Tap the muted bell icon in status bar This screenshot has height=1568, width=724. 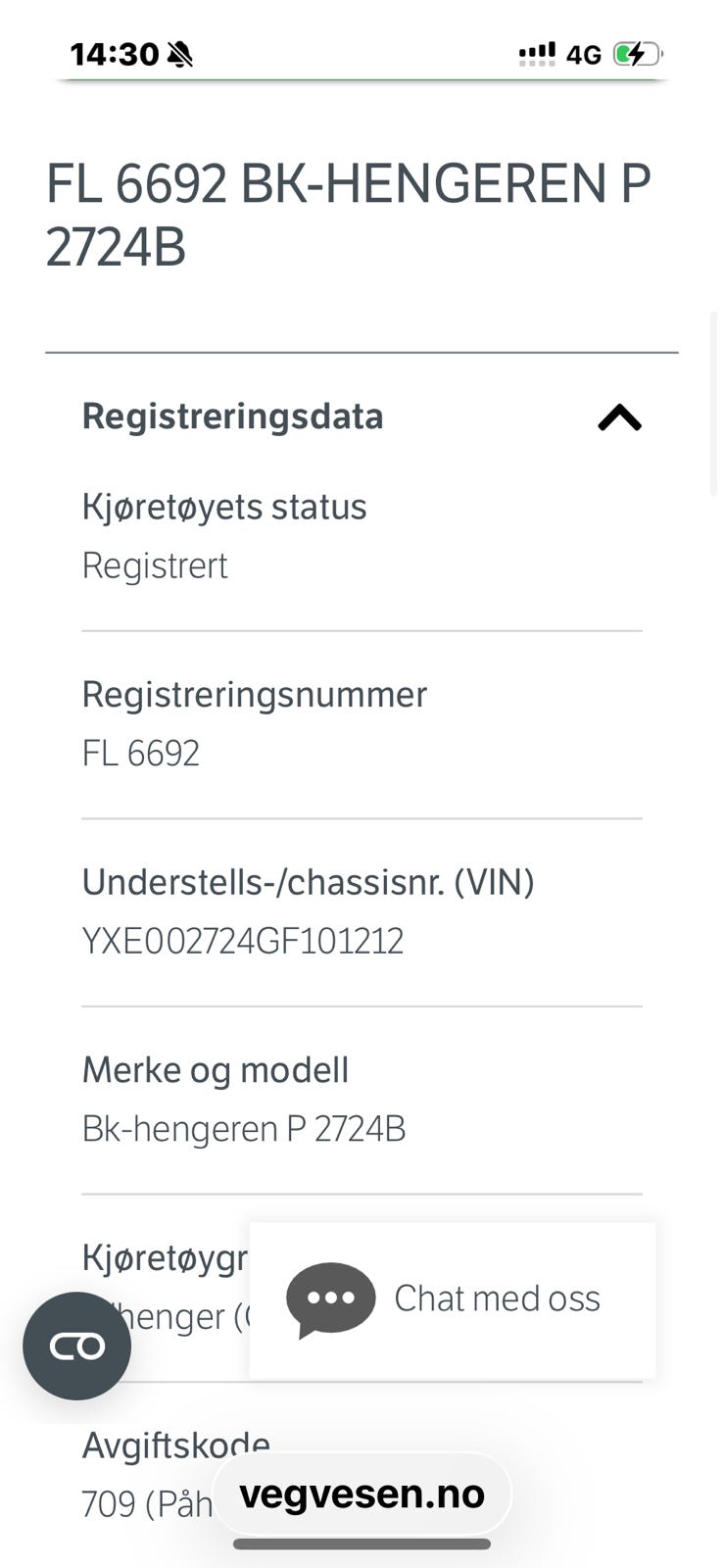pos(179,54)
